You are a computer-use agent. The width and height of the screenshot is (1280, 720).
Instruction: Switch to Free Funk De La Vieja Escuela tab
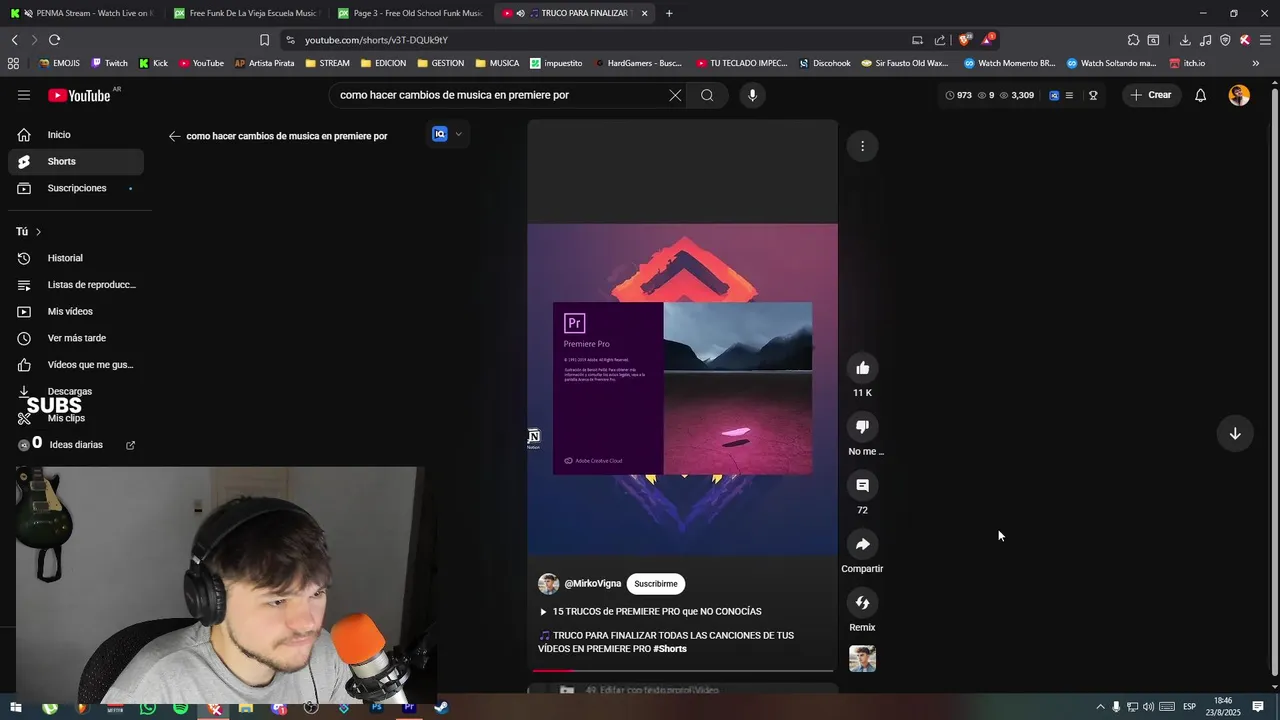pyautogui.click(x=246, y=13)
